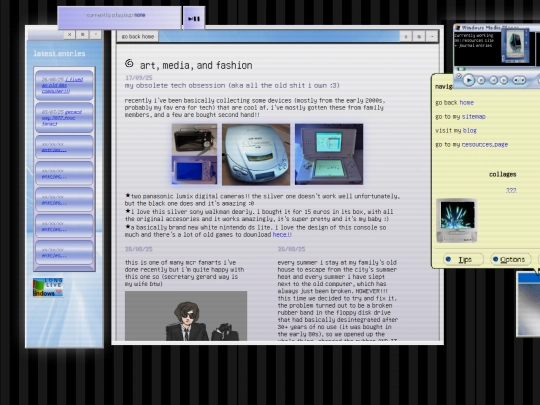
Task: Click the 'collages' heading
Action: coord(502,174)
